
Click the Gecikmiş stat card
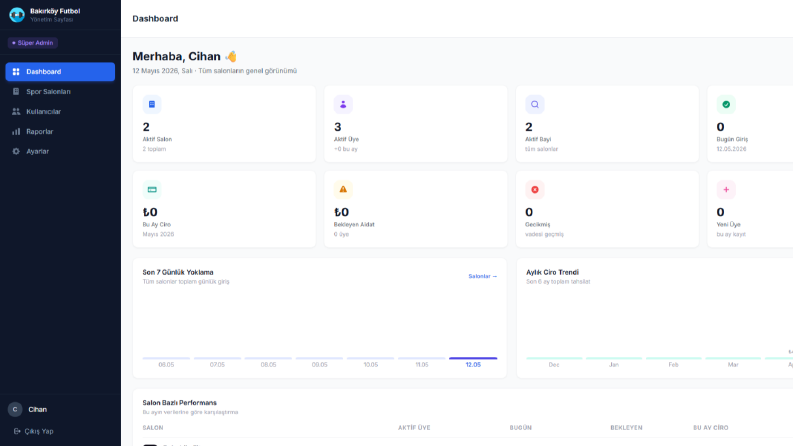coord(607,209)
